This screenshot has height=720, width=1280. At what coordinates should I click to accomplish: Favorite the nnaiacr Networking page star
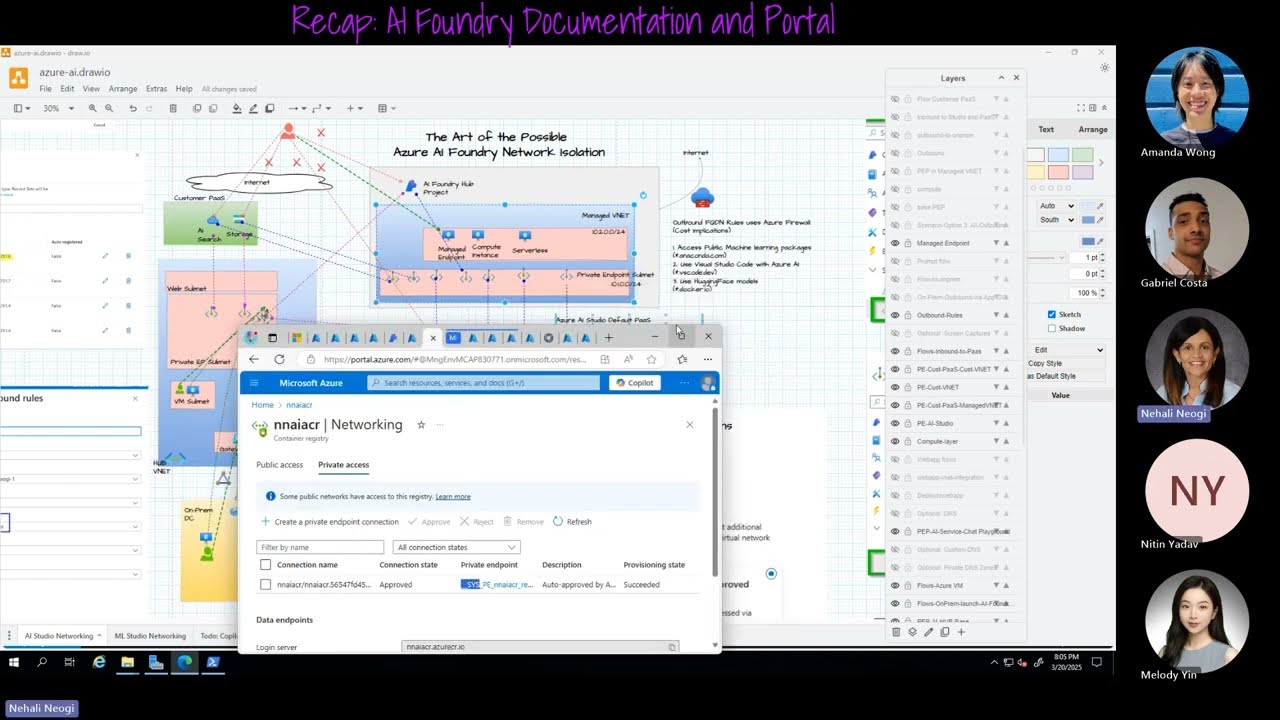[421, 425]
